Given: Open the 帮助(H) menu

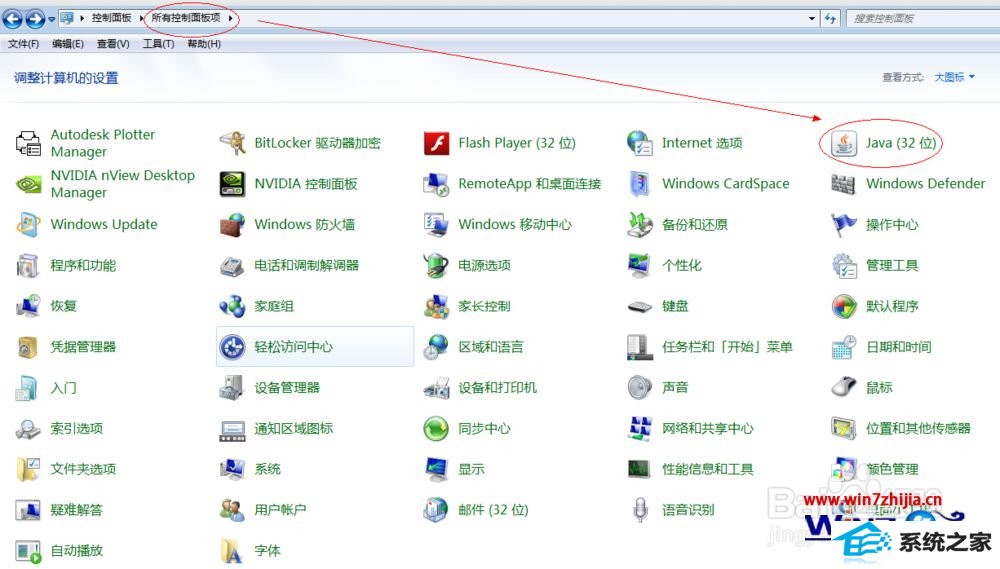Looking at the screenshot, I should tap(204, 44).
